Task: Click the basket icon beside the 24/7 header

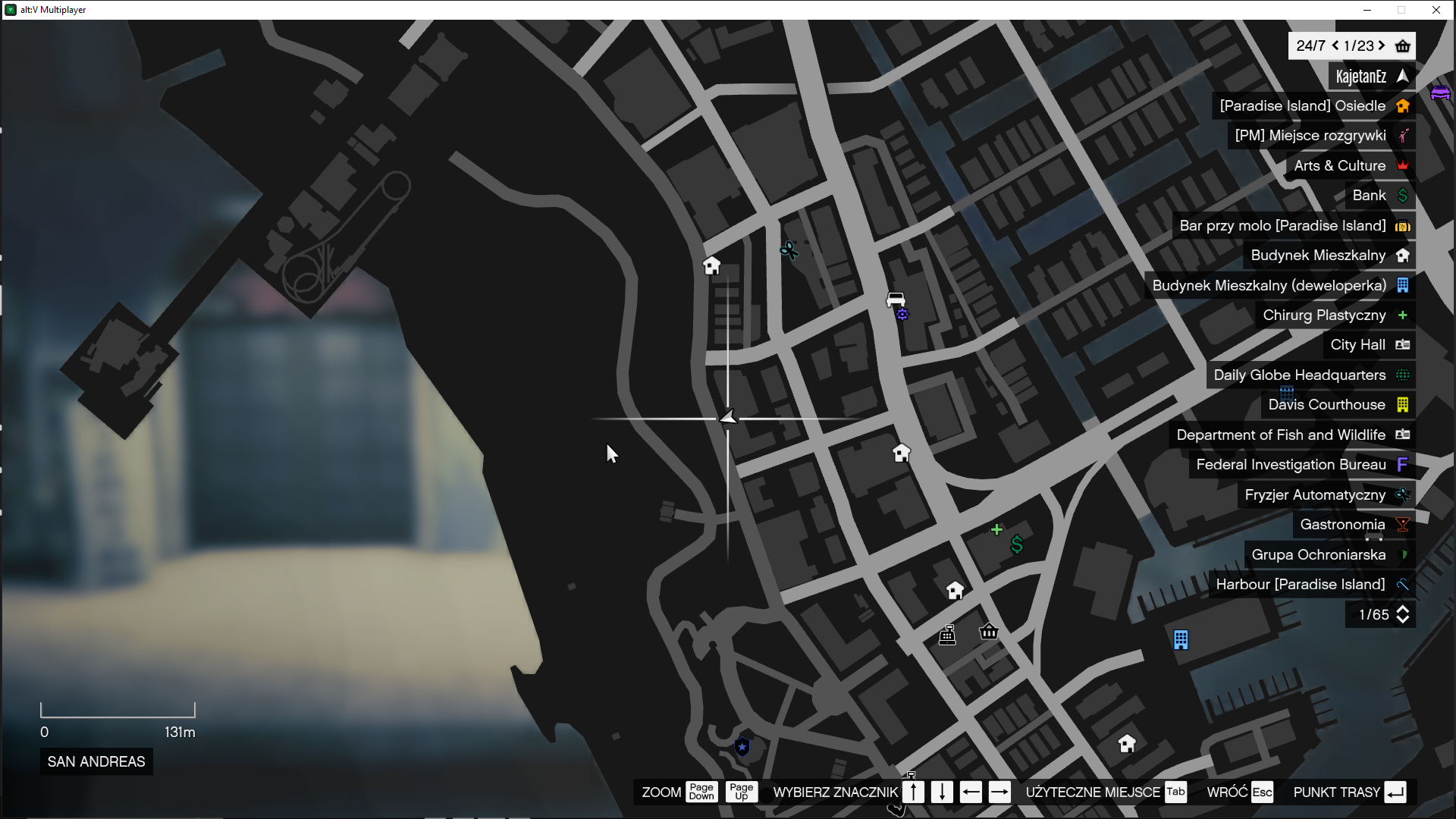Action: (x=1403, y=46)
